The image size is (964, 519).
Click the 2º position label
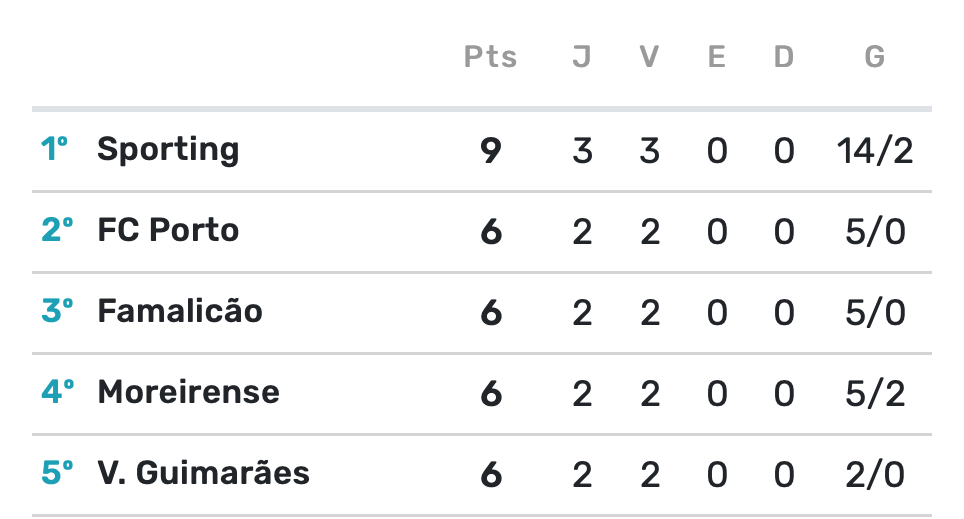(57, 230)
